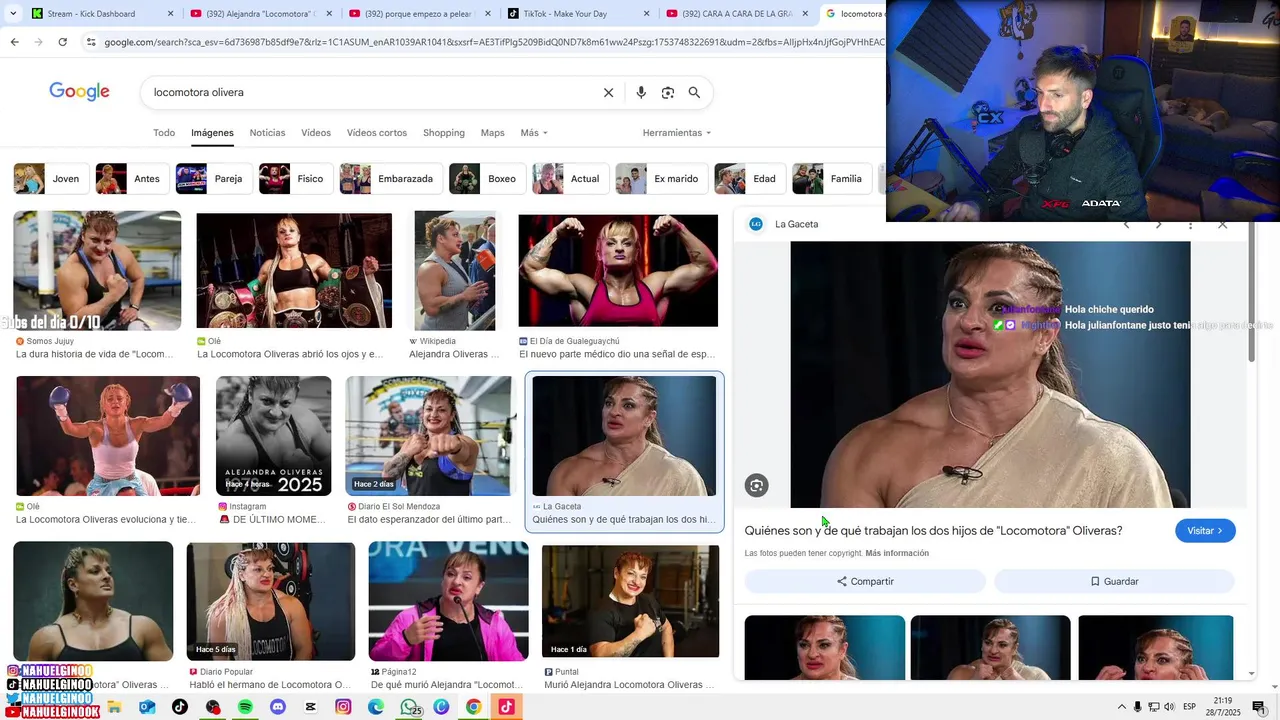The width and height of the screenshot is (1280, 720).
Task: Open the article title about dos hijos
Action: (933, 531)
